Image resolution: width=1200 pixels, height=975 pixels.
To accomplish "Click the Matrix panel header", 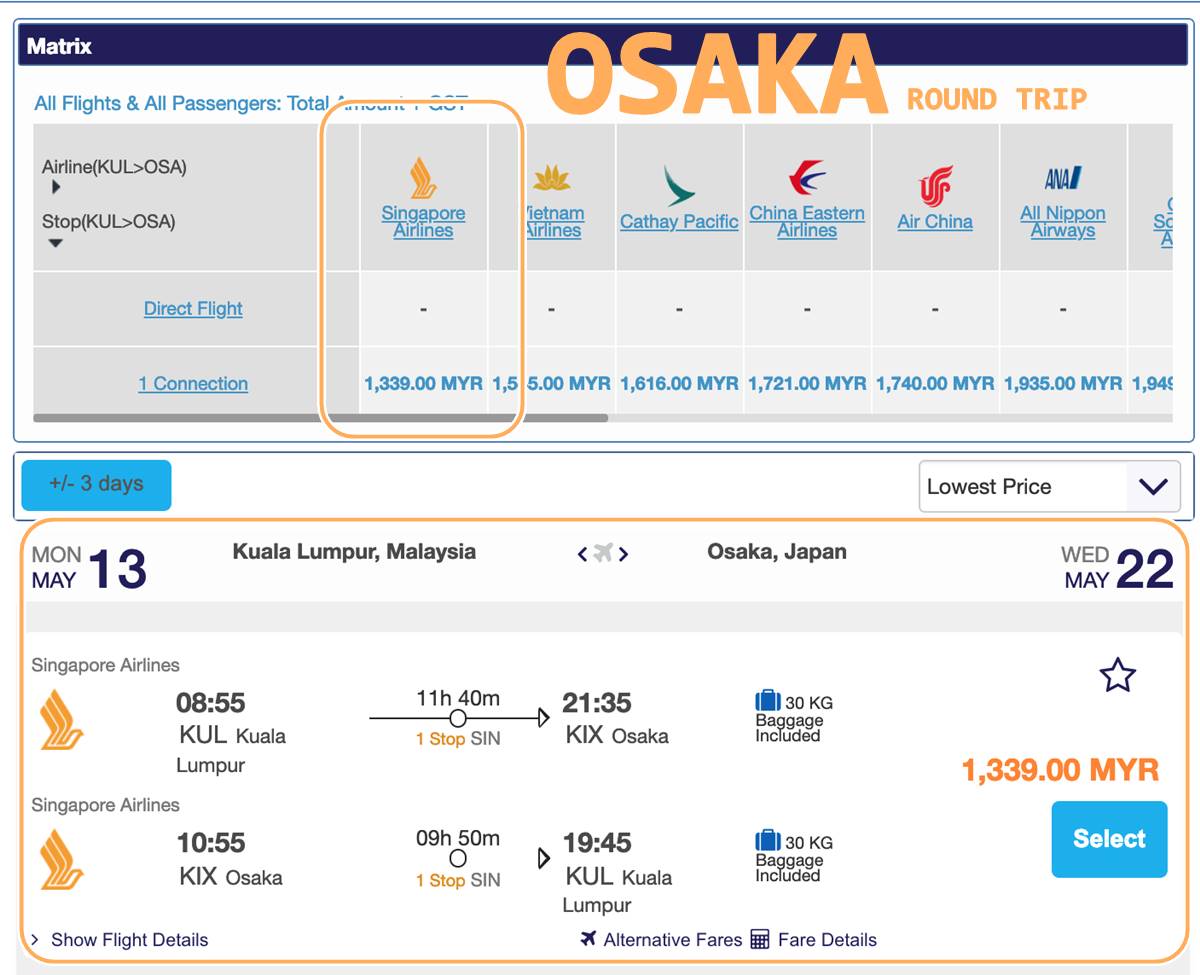I will pyautogui.click(x=603, y=45).
